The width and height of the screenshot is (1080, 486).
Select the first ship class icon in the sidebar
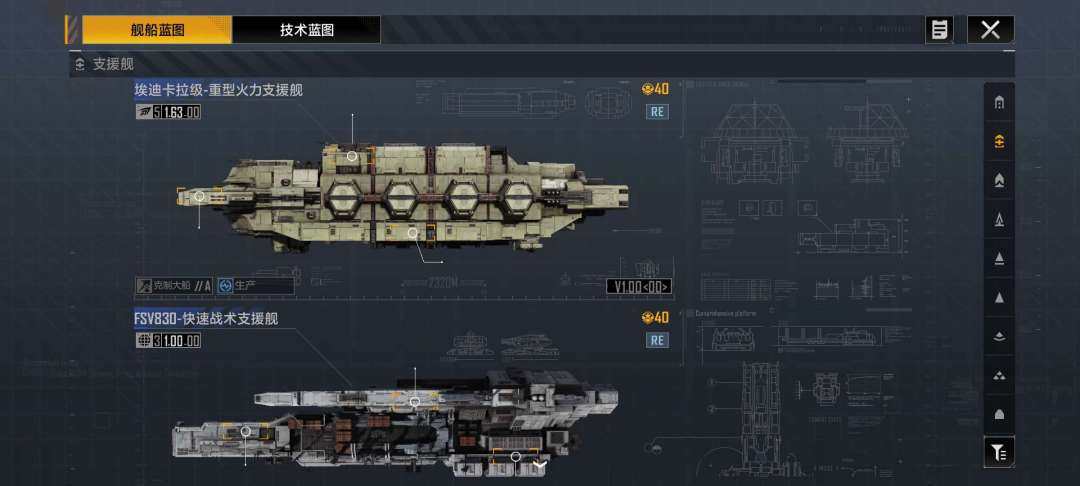999,103
